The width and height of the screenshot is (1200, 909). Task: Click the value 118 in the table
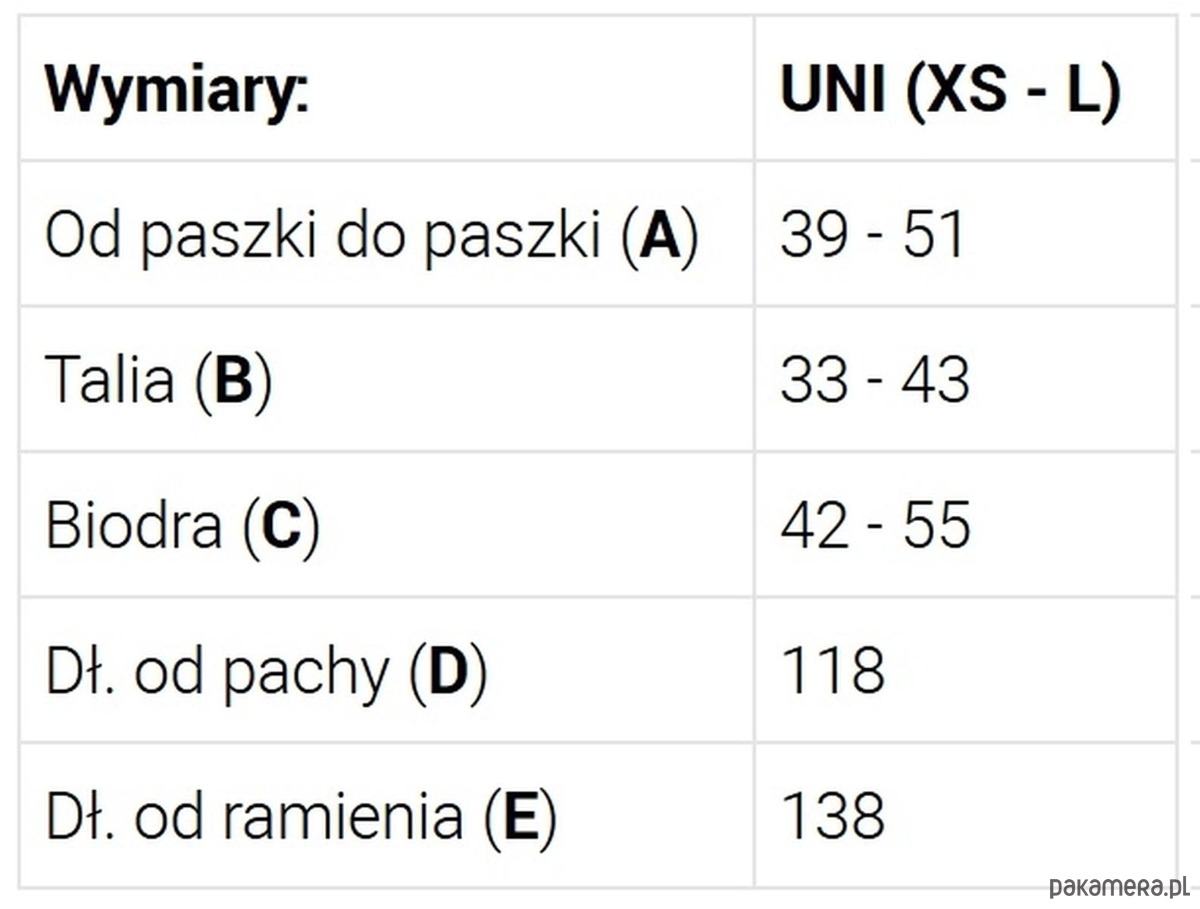pos(832,672)
